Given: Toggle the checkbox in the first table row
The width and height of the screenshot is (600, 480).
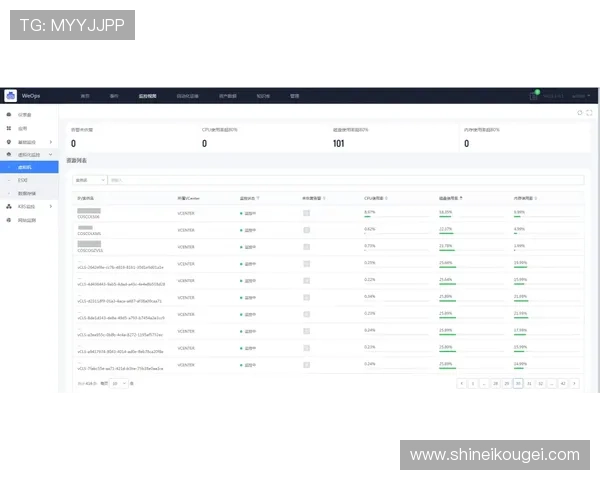Looking at the screenshot, I should click(x=307, y=214).
